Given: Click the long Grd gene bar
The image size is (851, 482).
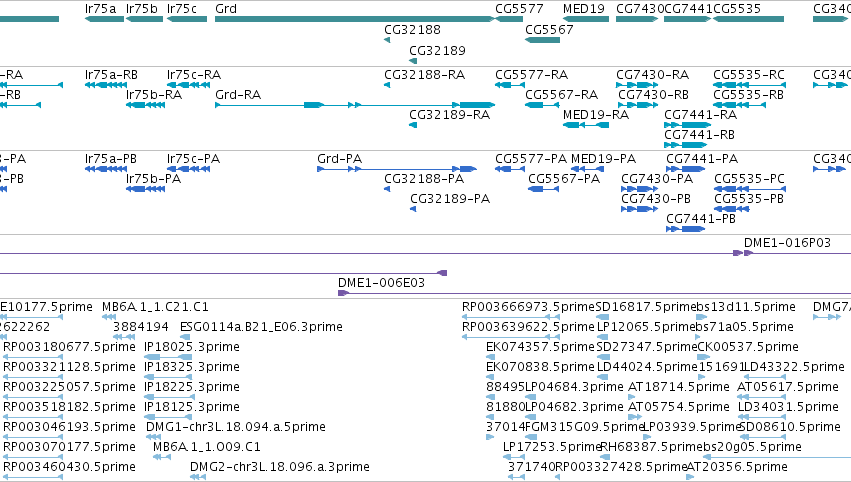Looking at the screenshot, I should point(355,19).
